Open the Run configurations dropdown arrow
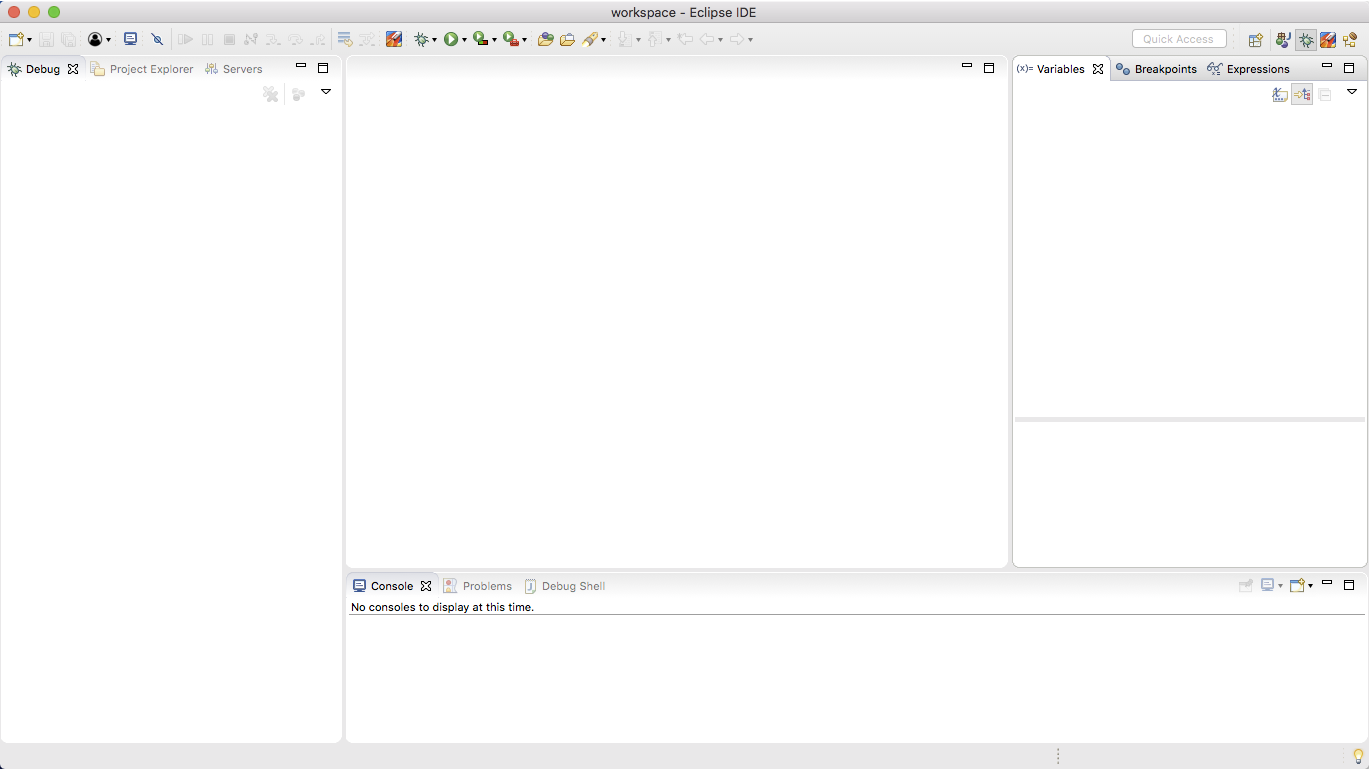The image size is (1370, 769). [x=464, y=40]
